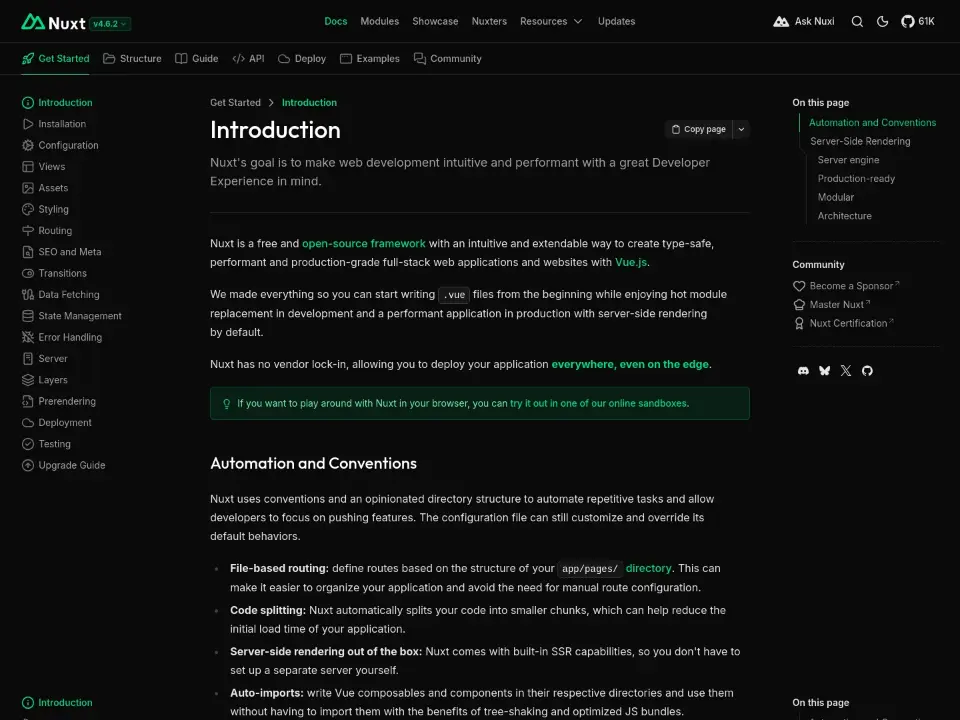
Task: Open the Become a Sponsor link
Action: coord(846,286)
